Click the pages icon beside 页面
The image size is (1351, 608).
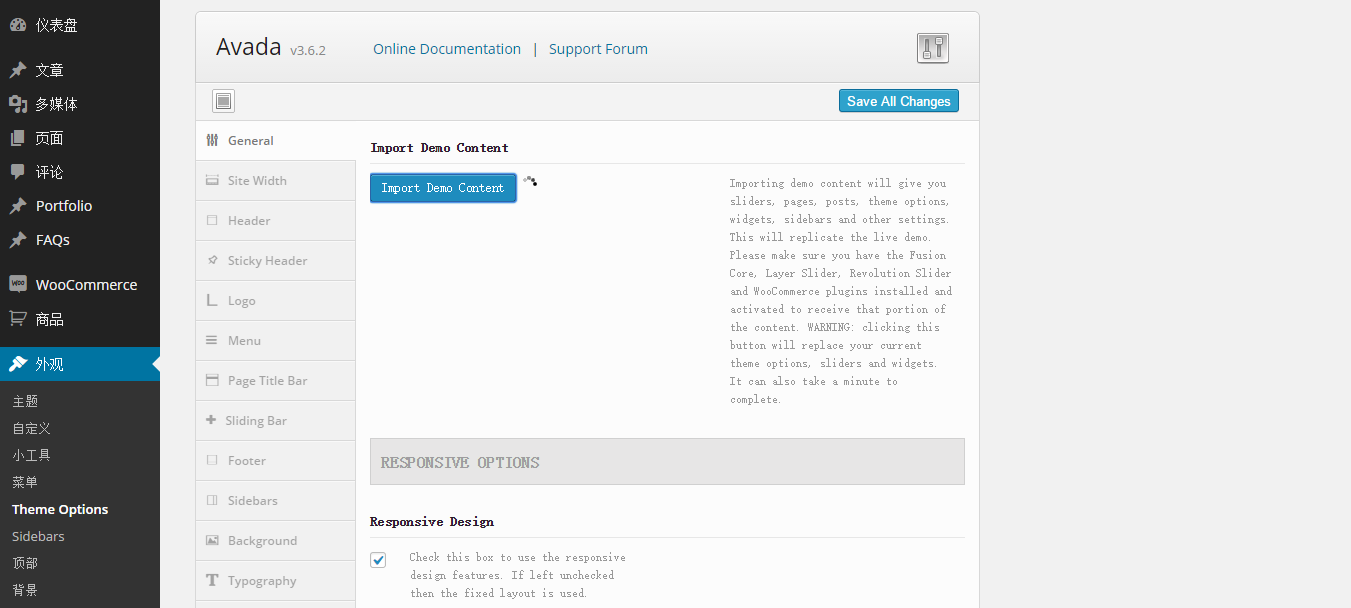pos(18,138)
